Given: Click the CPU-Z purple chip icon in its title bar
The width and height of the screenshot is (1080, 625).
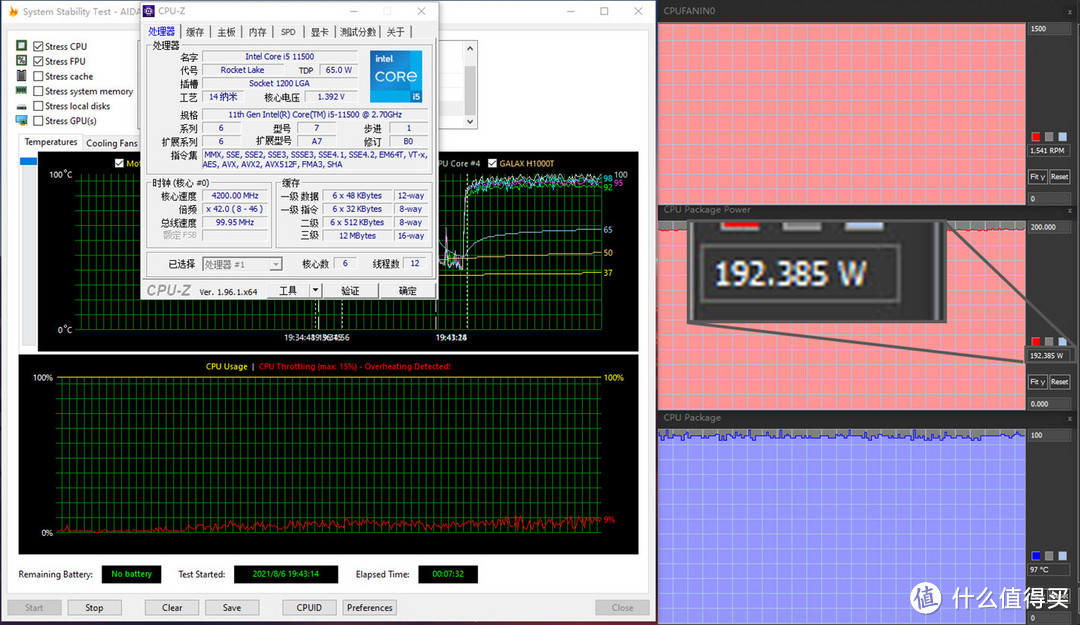Looking at the screenshot, I should pos(149,11).
